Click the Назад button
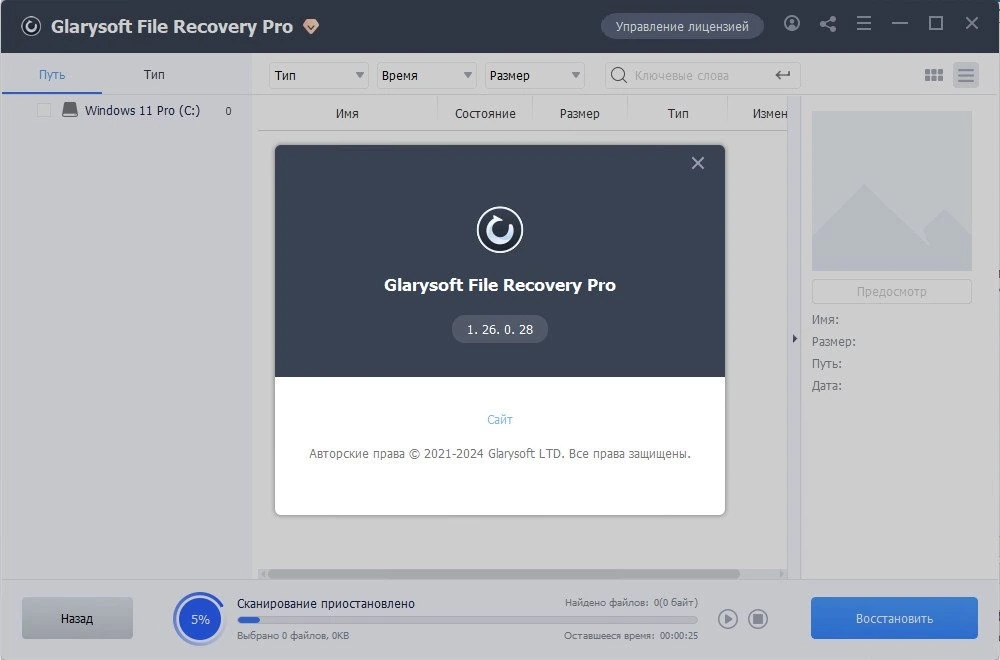The height and width of the screenshot is (660, 1000). coord(77,618)
